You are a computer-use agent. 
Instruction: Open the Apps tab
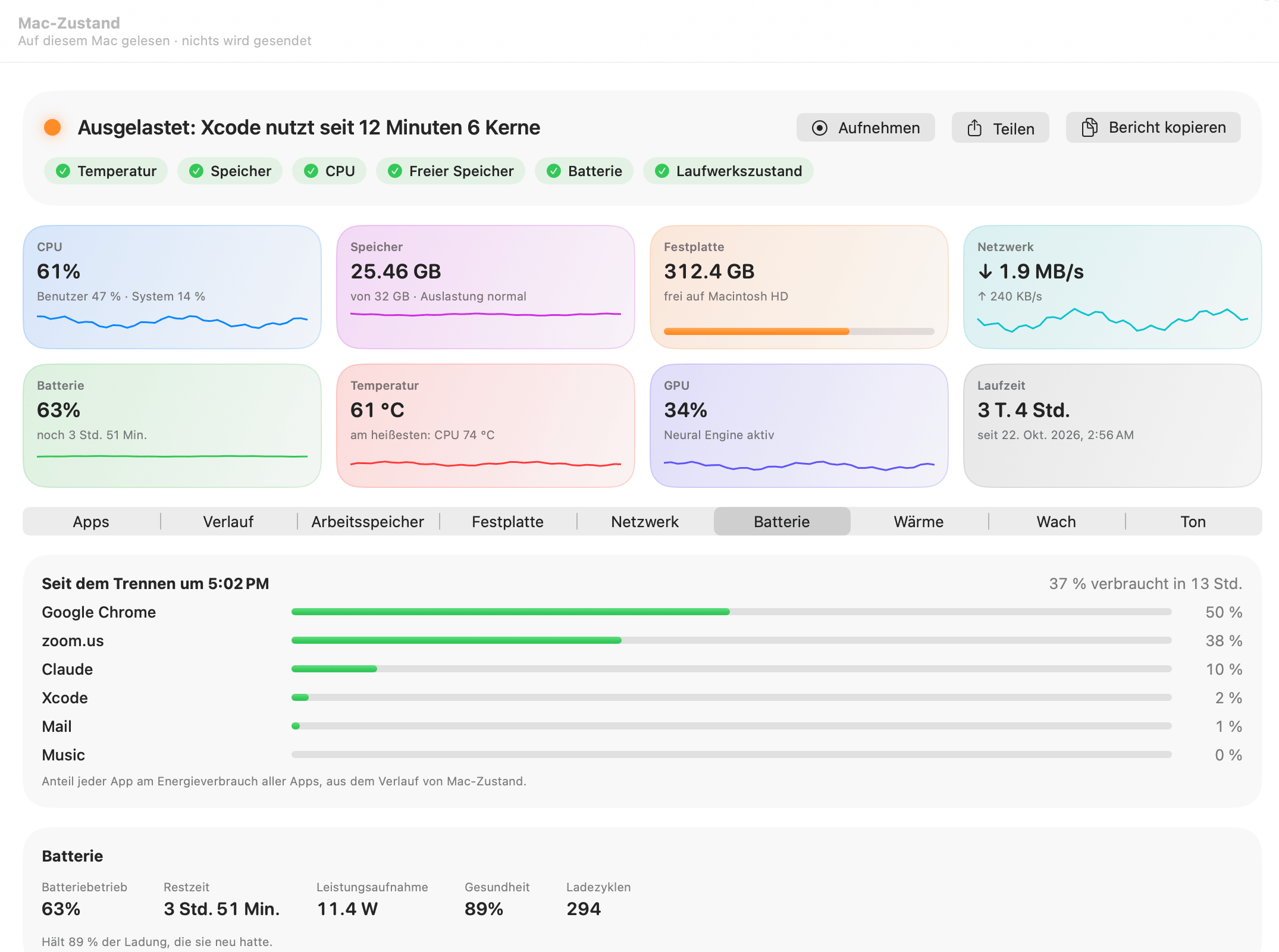(91, 522)
